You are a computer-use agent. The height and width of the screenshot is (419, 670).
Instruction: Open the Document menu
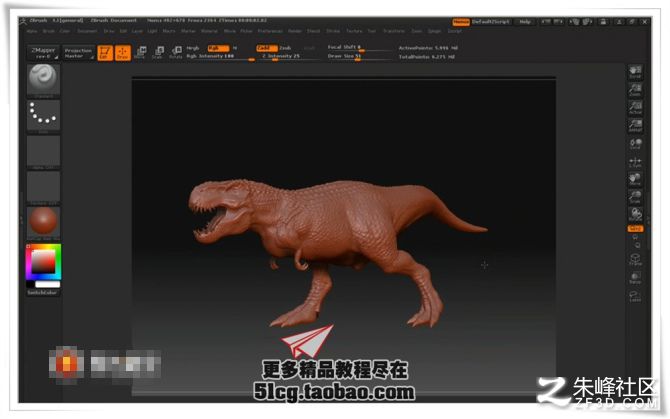tap(87, 31)
